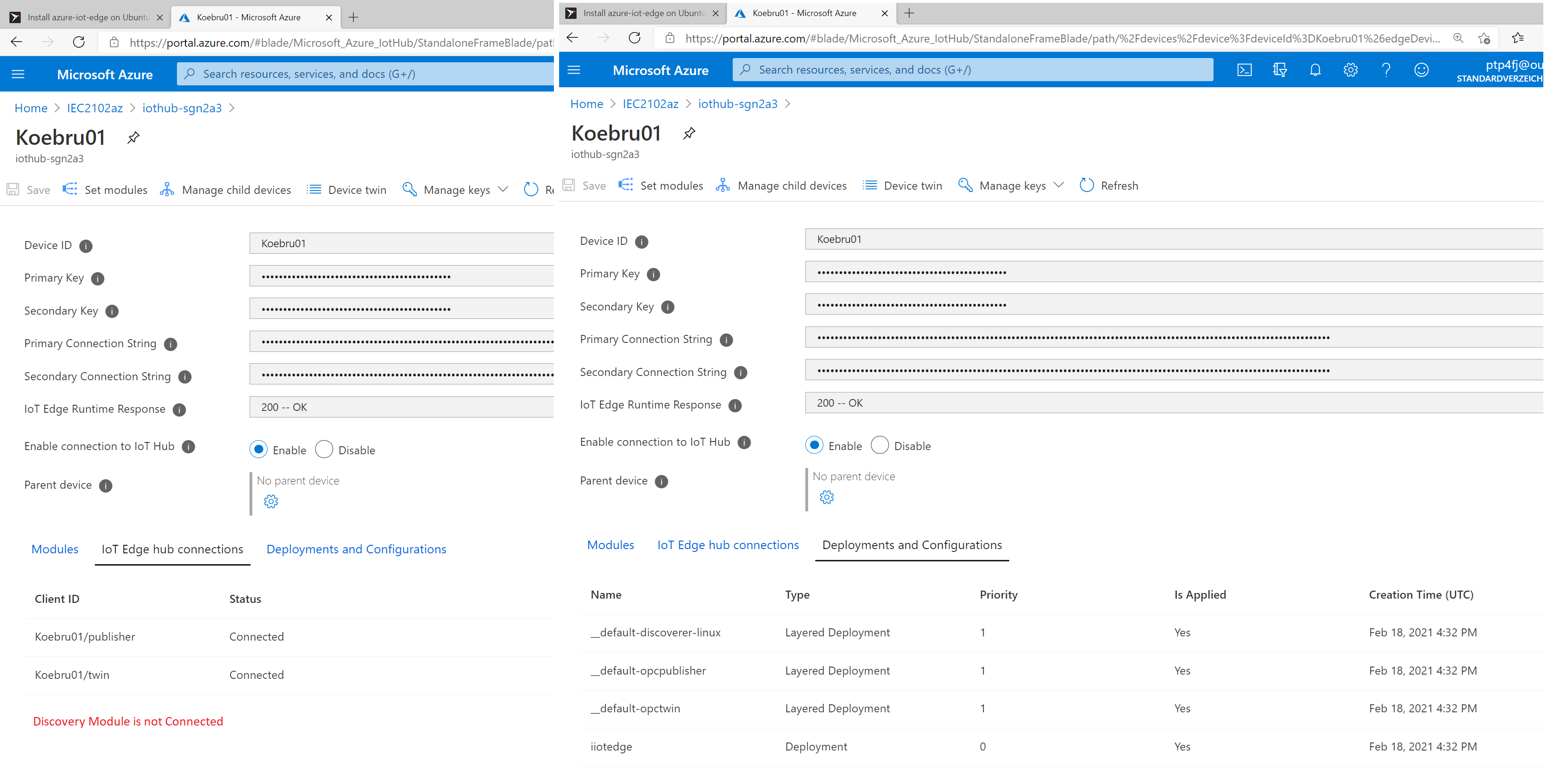This screenshot has width=1557, height=784.
Task: Open IoT Edge hub connections tab, right window
Action: 728,545
